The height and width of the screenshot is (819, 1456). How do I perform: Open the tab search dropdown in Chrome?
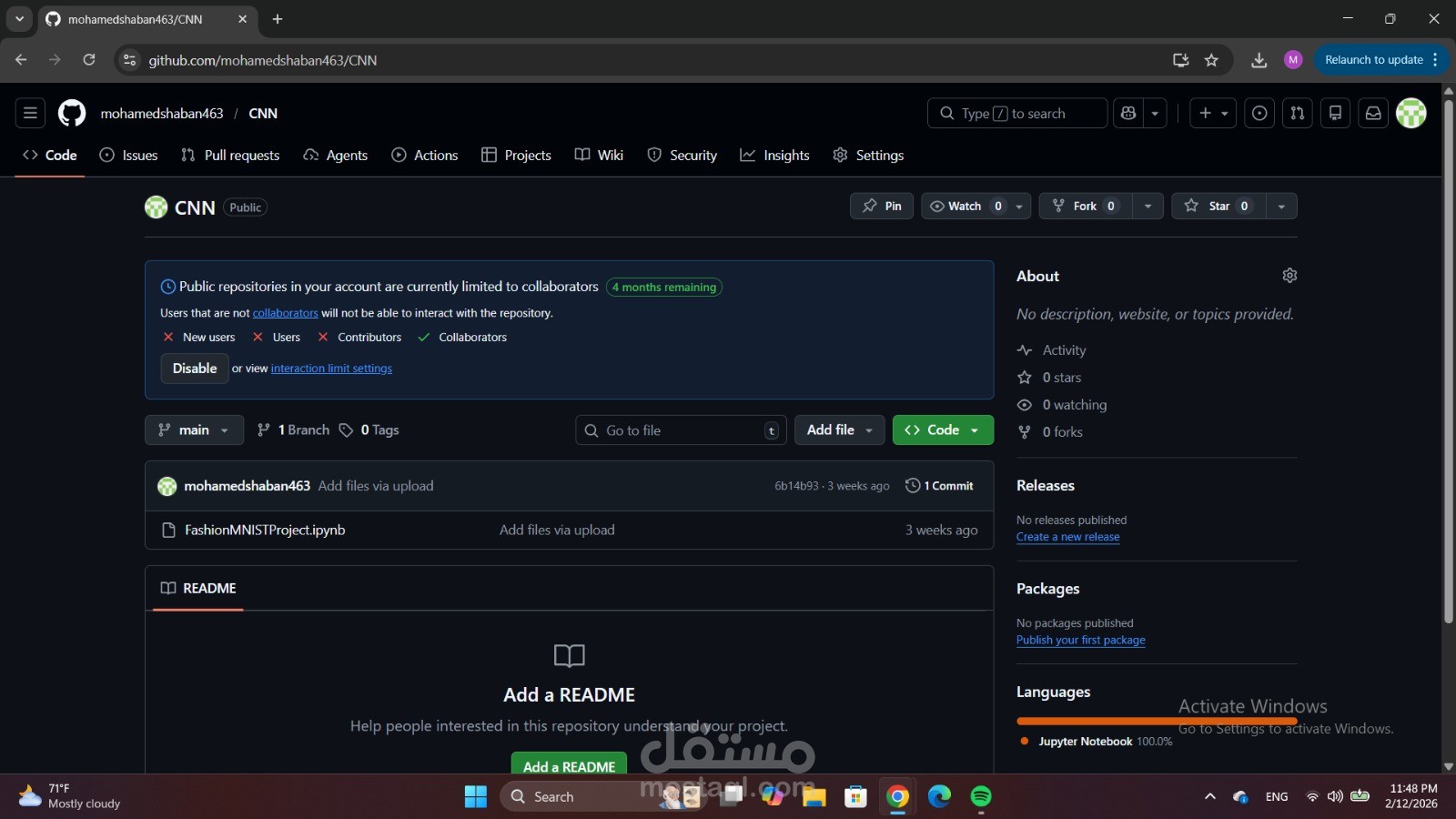coord(19,19)
